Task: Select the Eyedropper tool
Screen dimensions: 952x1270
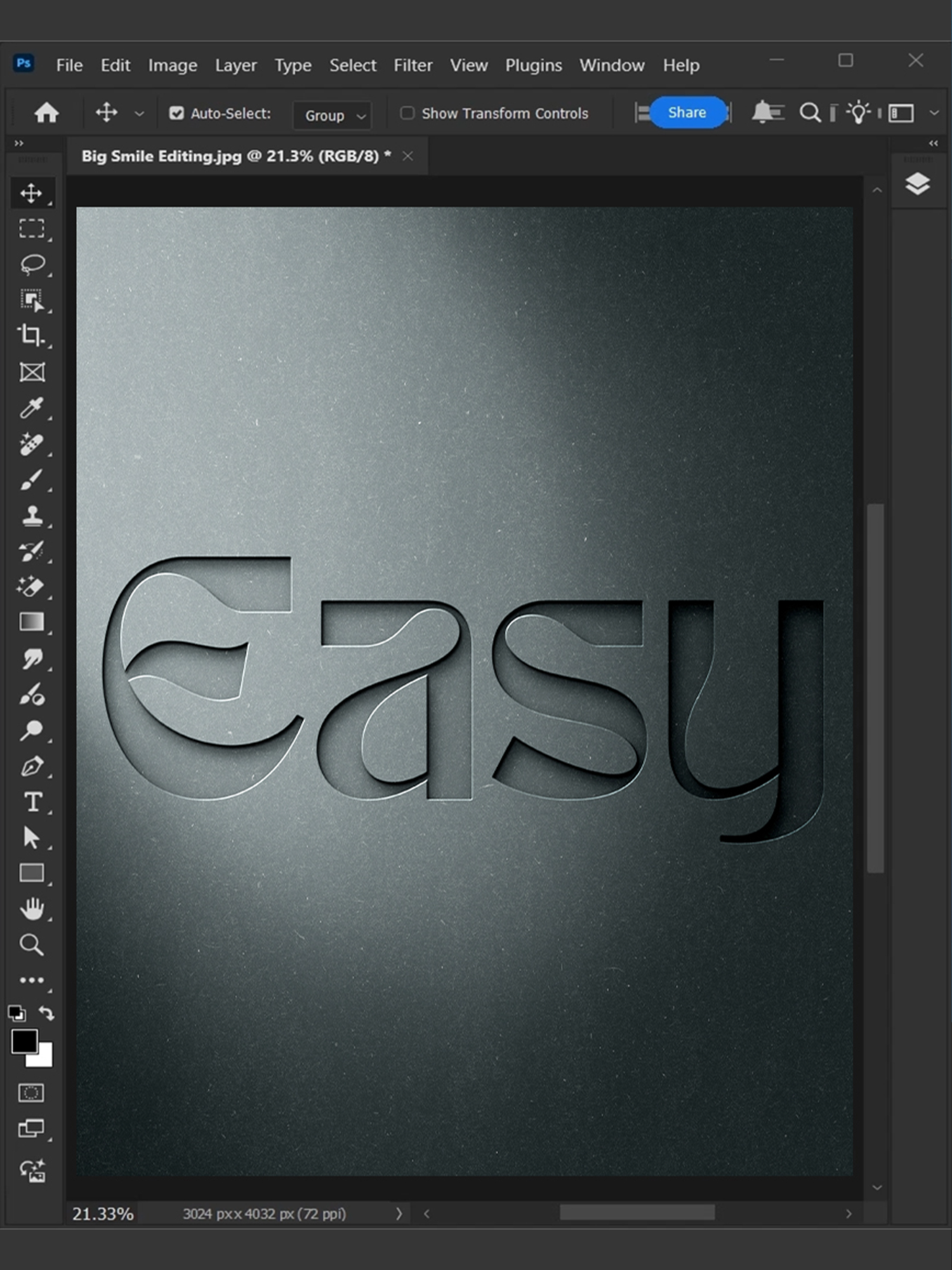Action: click(32, 408)
